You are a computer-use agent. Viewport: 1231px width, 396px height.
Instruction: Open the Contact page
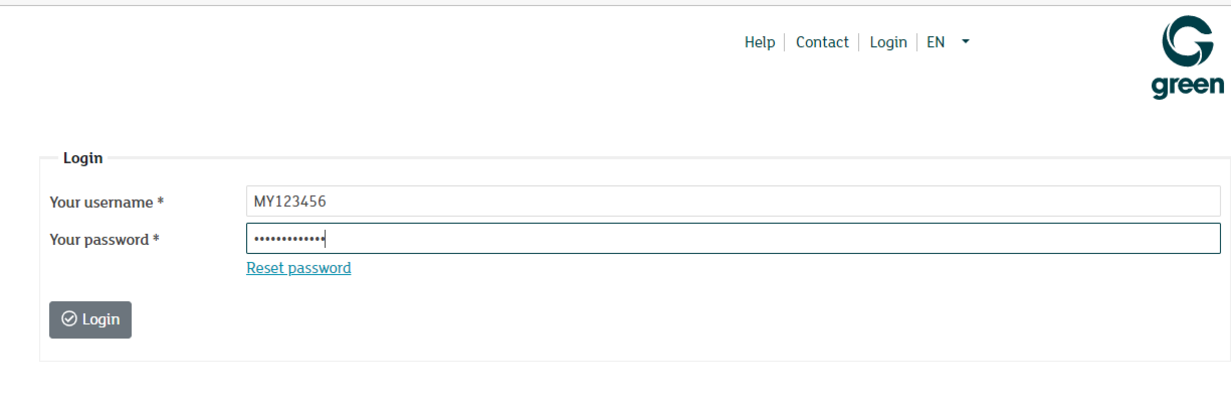point(822,42)
